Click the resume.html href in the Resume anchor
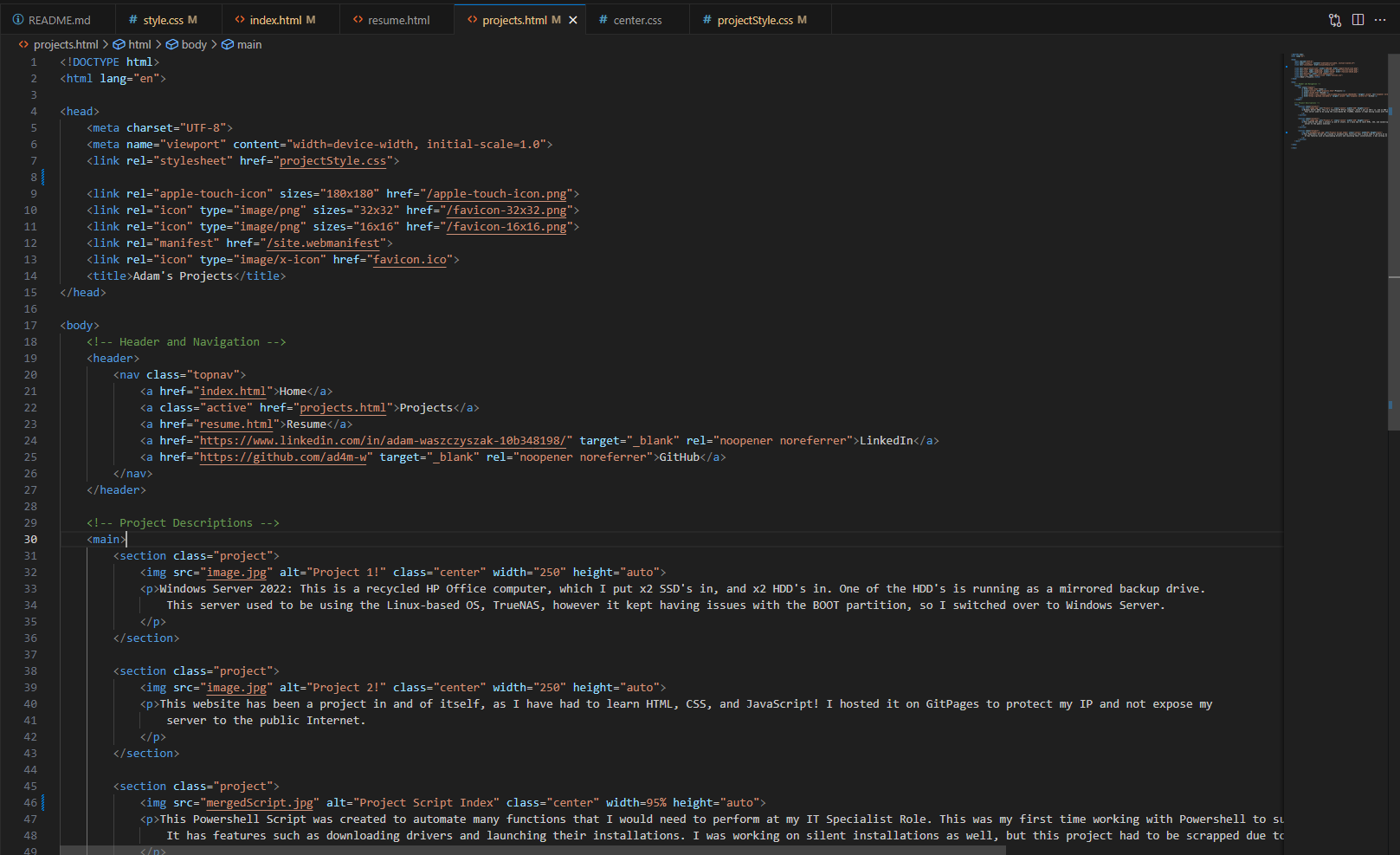1400x855 pixels. pyautogui.click(x=236, y=424)
